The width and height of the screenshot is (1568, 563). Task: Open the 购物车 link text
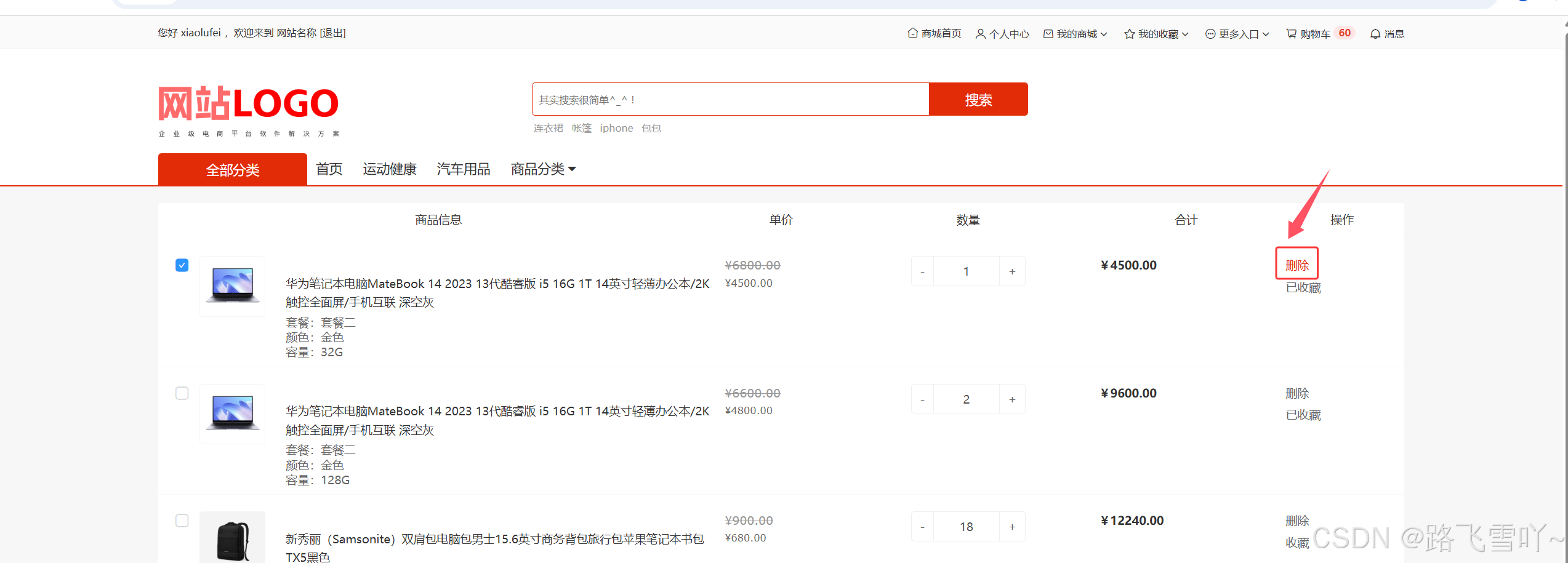click(x=1315, y=34)
